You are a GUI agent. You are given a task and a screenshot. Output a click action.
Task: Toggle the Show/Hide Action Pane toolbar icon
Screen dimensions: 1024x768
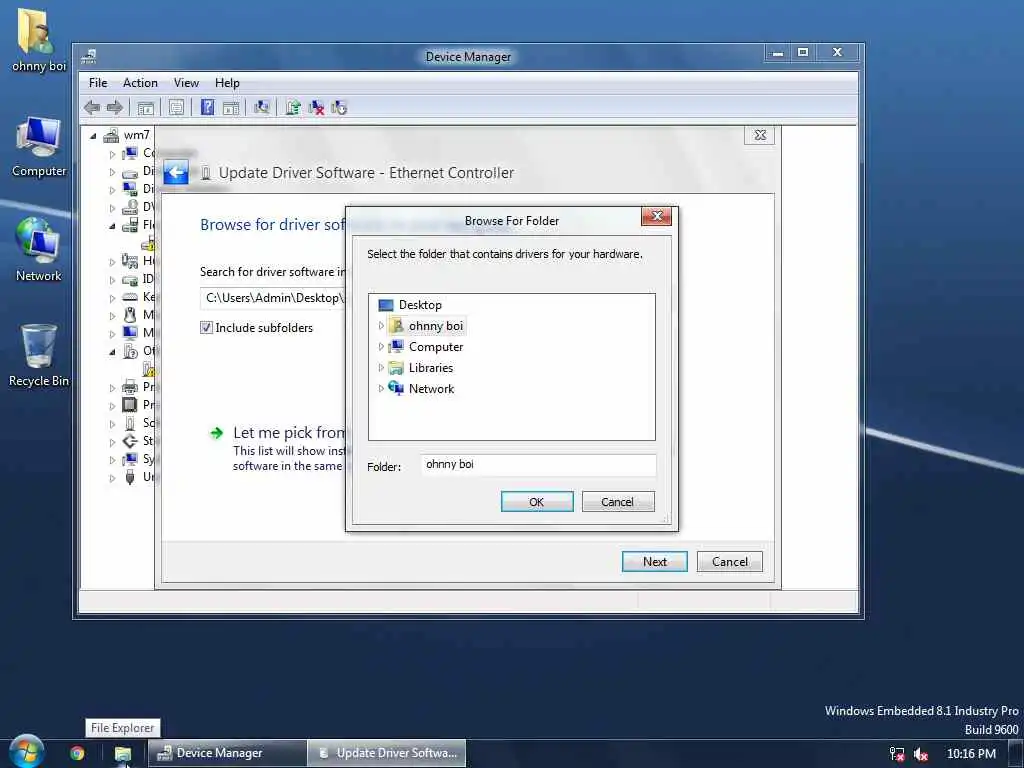(231, 108)
